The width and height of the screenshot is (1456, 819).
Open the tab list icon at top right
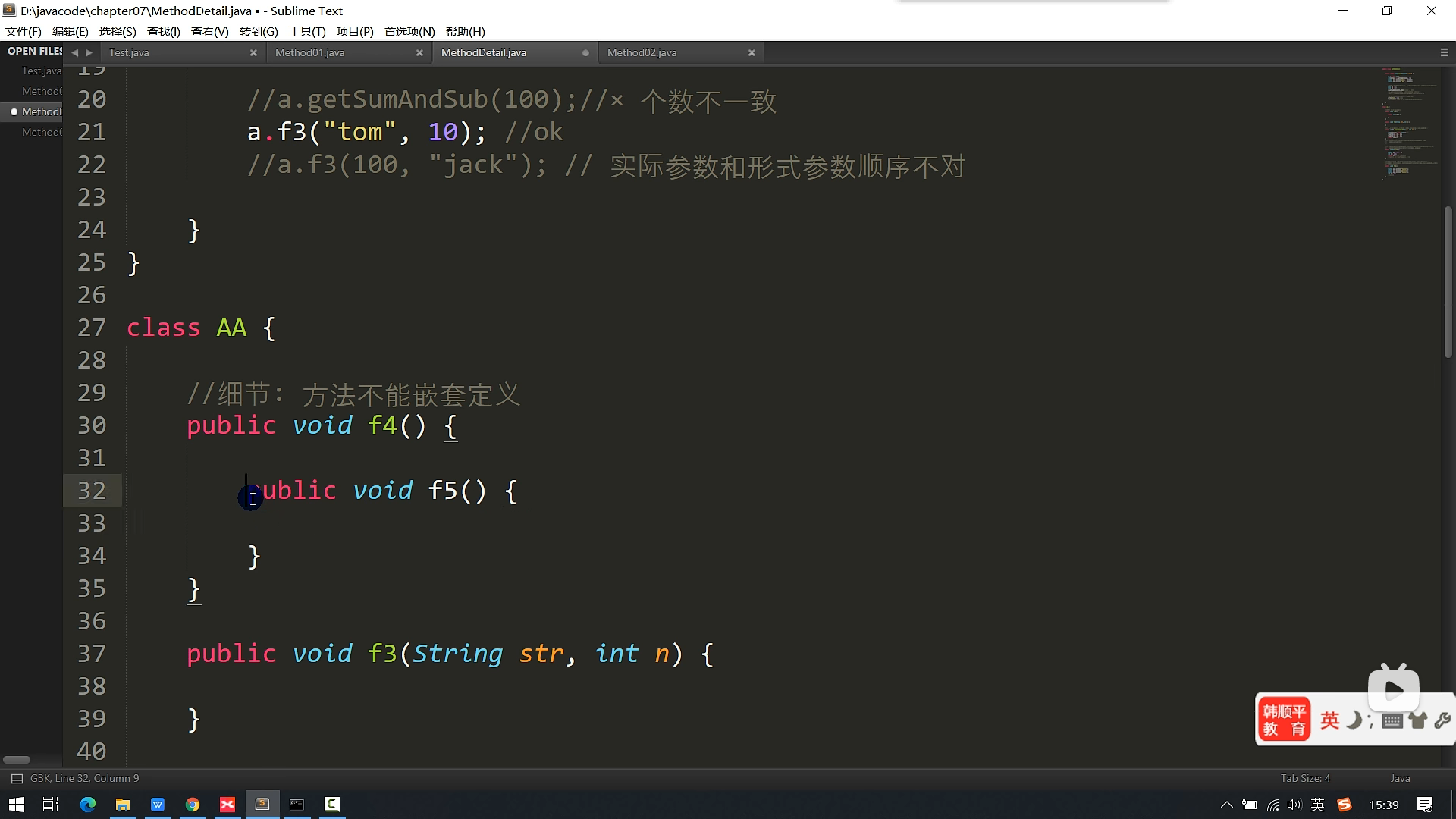point(1444,52)
